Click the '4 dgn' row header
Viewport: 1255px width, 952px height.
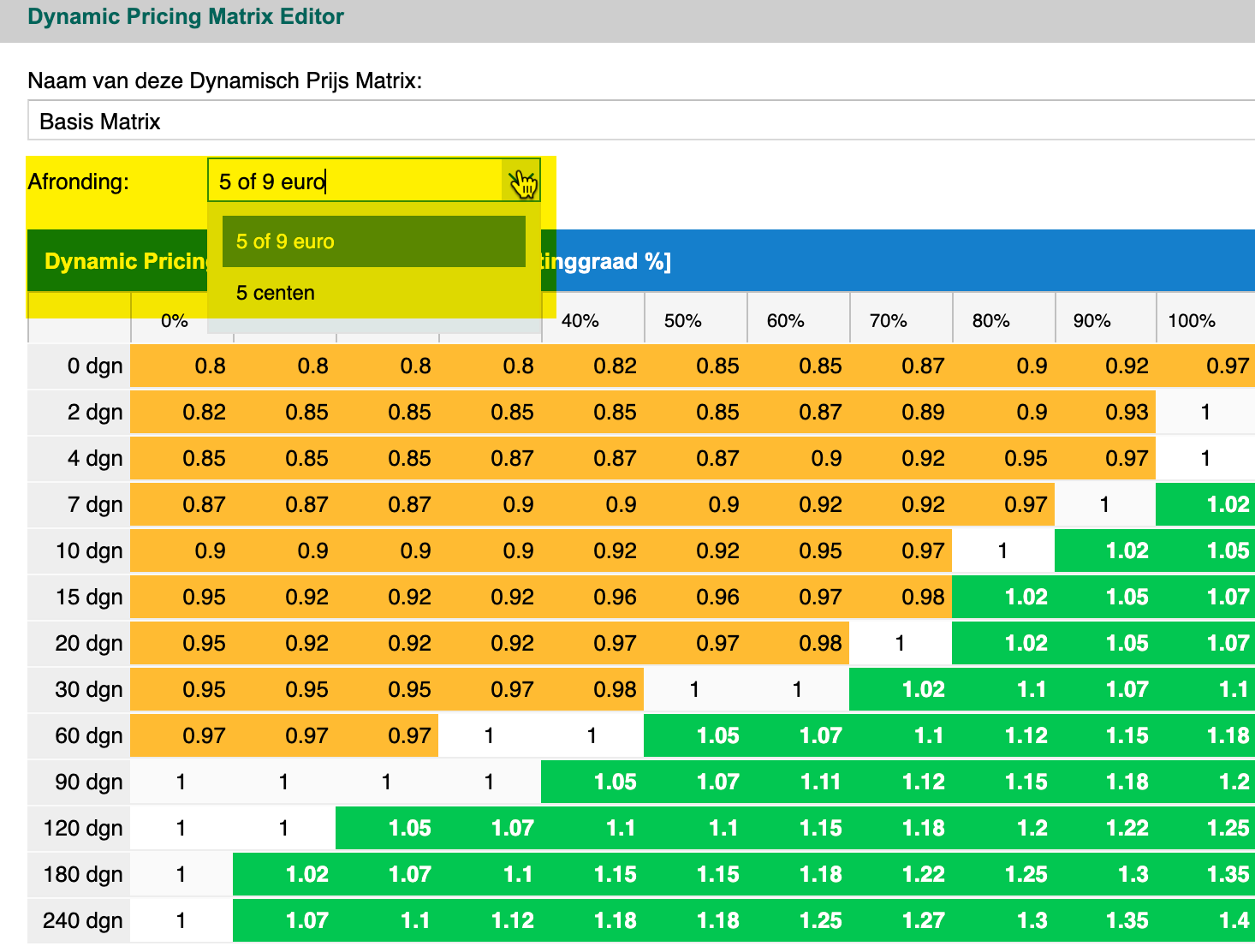79,458
